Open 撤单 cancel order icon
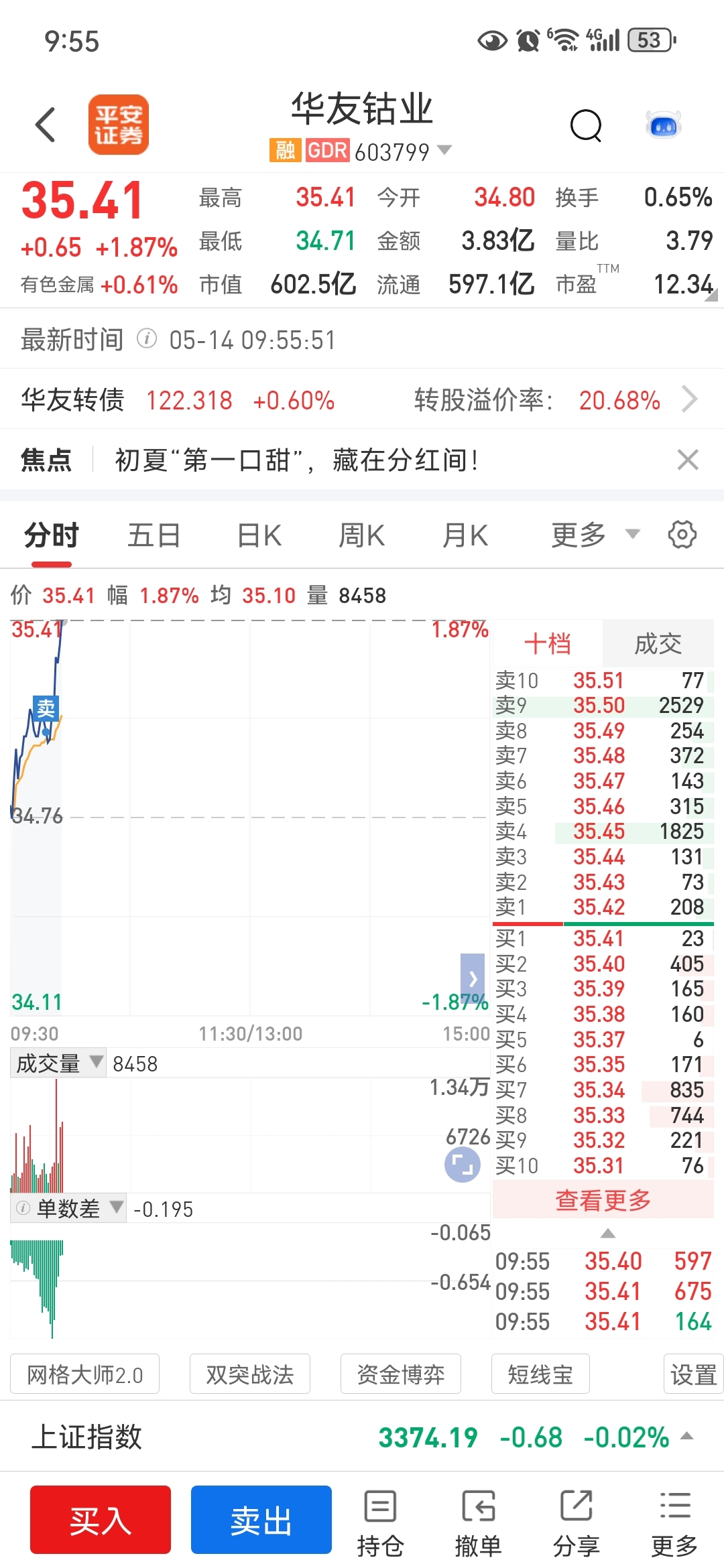 click(478, 1523)
